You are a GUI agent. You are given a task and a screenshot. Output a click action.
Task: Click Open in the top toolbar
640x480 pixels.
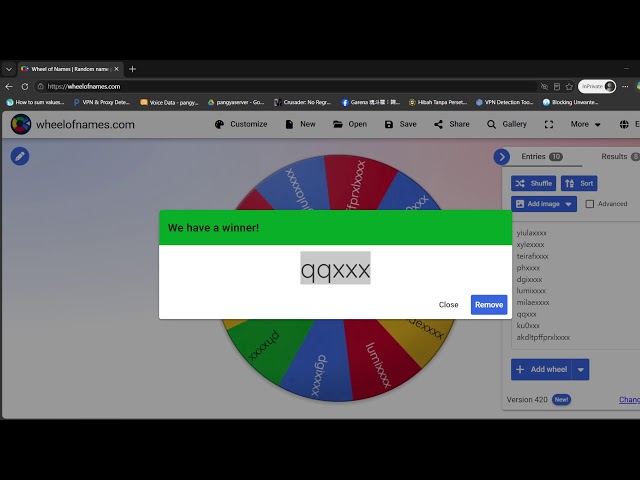pos(350,124)
